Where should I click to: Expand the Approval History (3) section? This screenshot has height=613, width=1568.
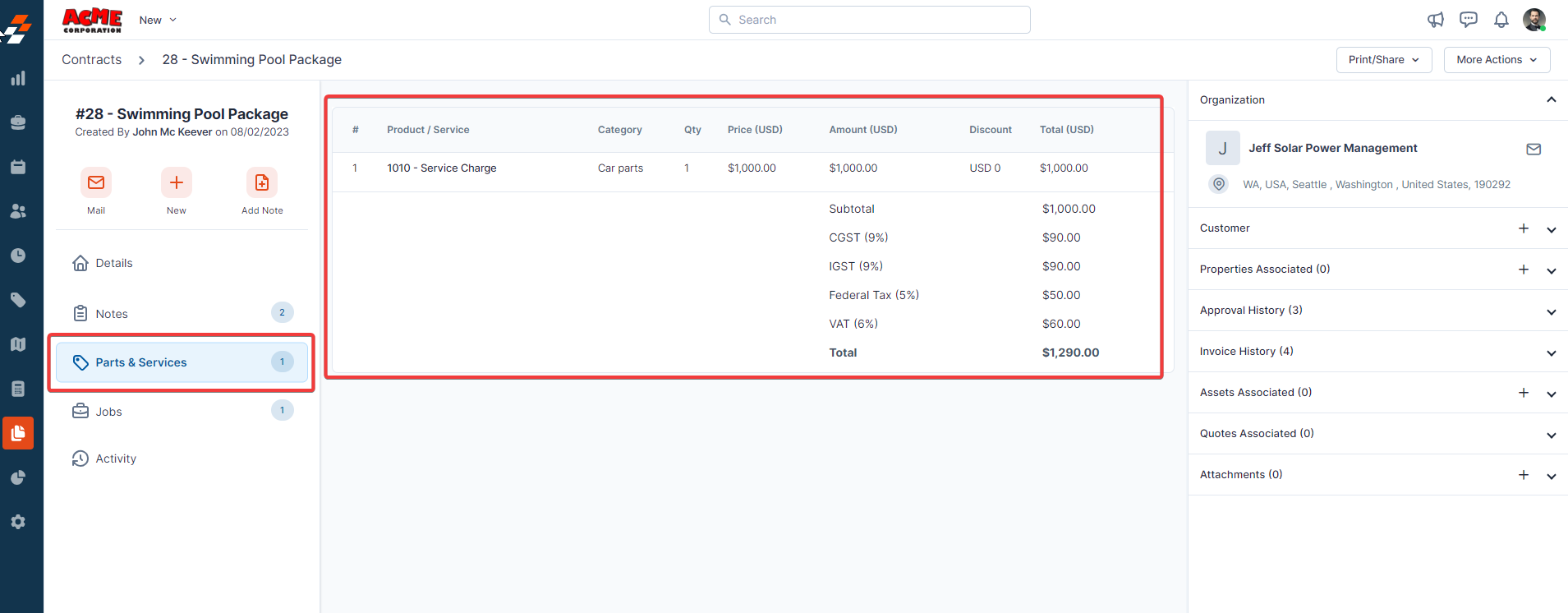click(1551, 311)
